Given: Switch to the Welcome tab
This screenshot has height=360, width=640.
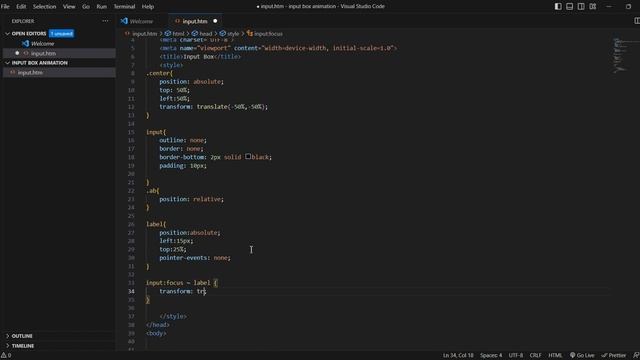Looking at the screenshot, I should tap(142, 21).
